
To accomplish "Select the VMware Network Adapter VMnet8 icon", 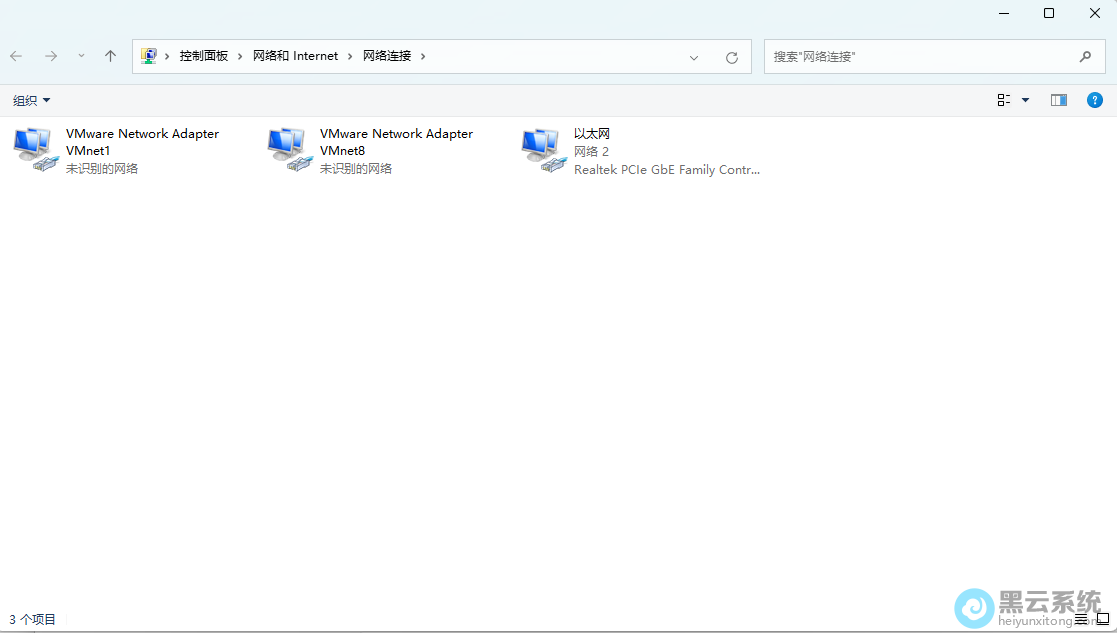I will 290,150.
